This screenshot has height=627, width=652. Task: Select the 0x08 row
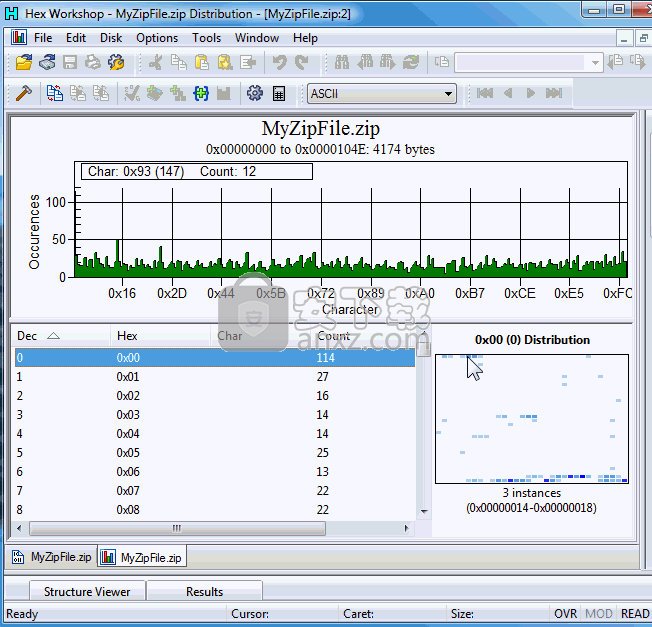[x=215, y=510]
